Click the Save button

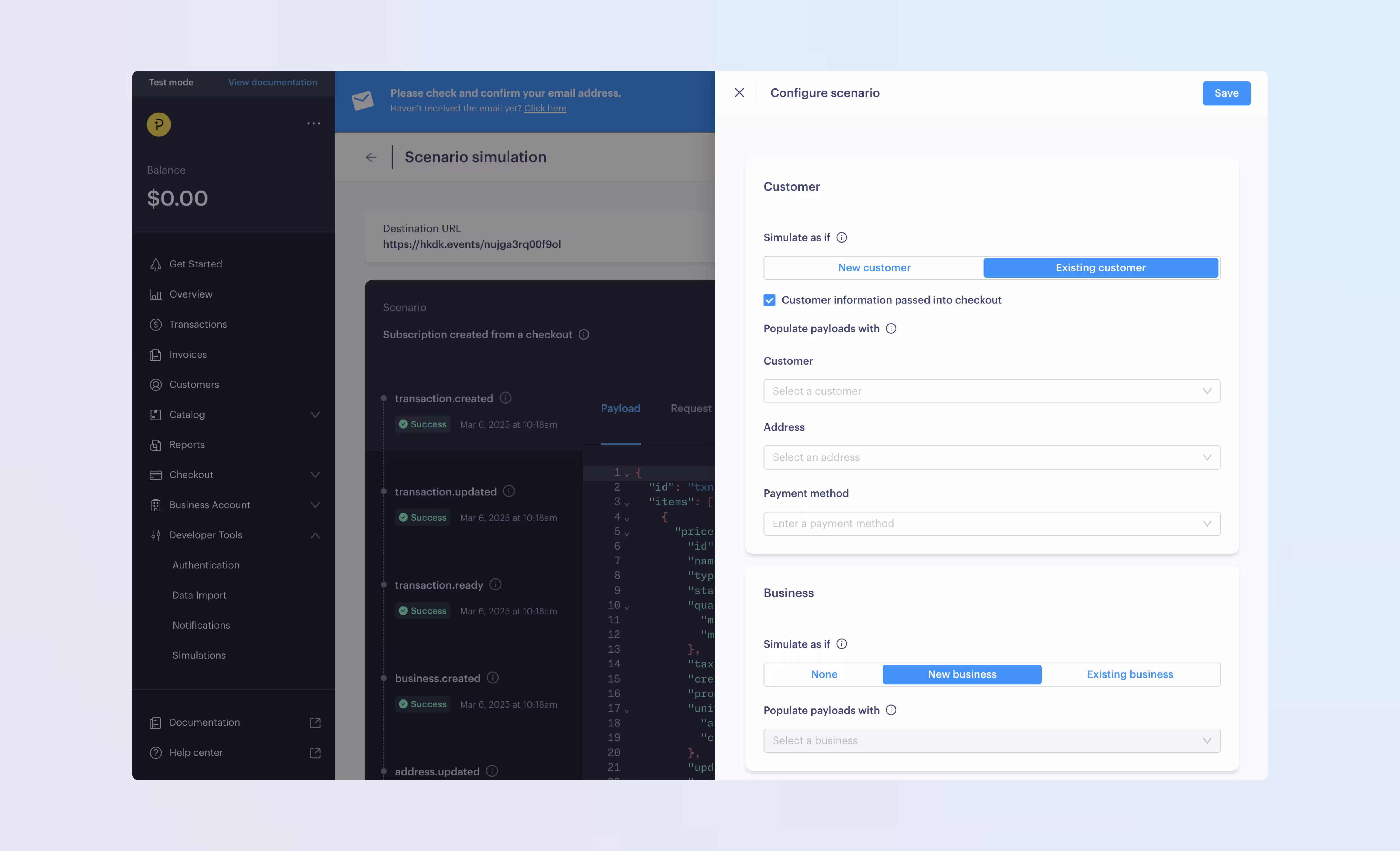coord(1226,93)
